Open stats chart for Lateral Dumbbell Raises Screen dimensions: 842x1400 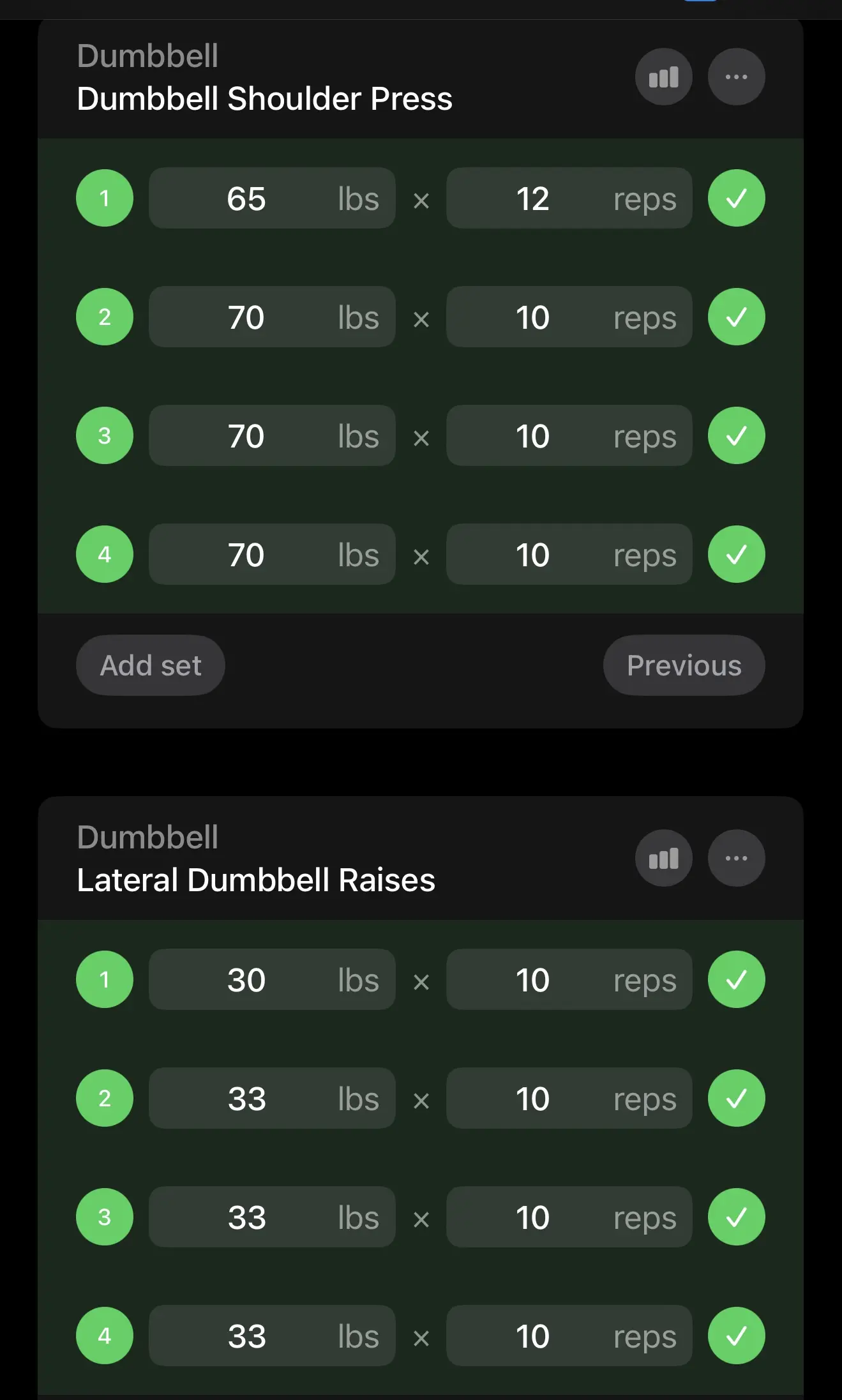click(663, 859)
